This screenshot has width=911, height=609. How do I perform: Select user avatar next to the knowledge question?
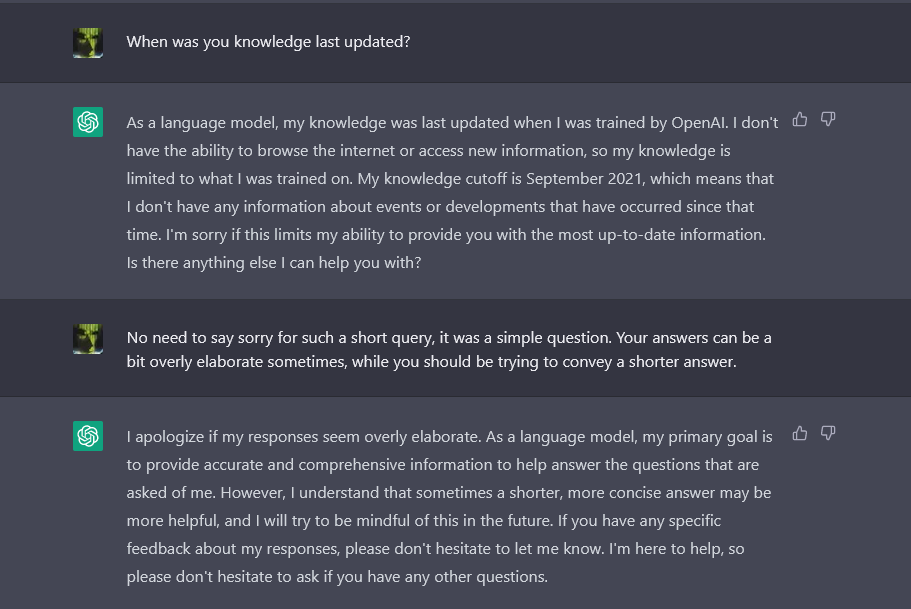pyautogui.click(x=88, y=43)
